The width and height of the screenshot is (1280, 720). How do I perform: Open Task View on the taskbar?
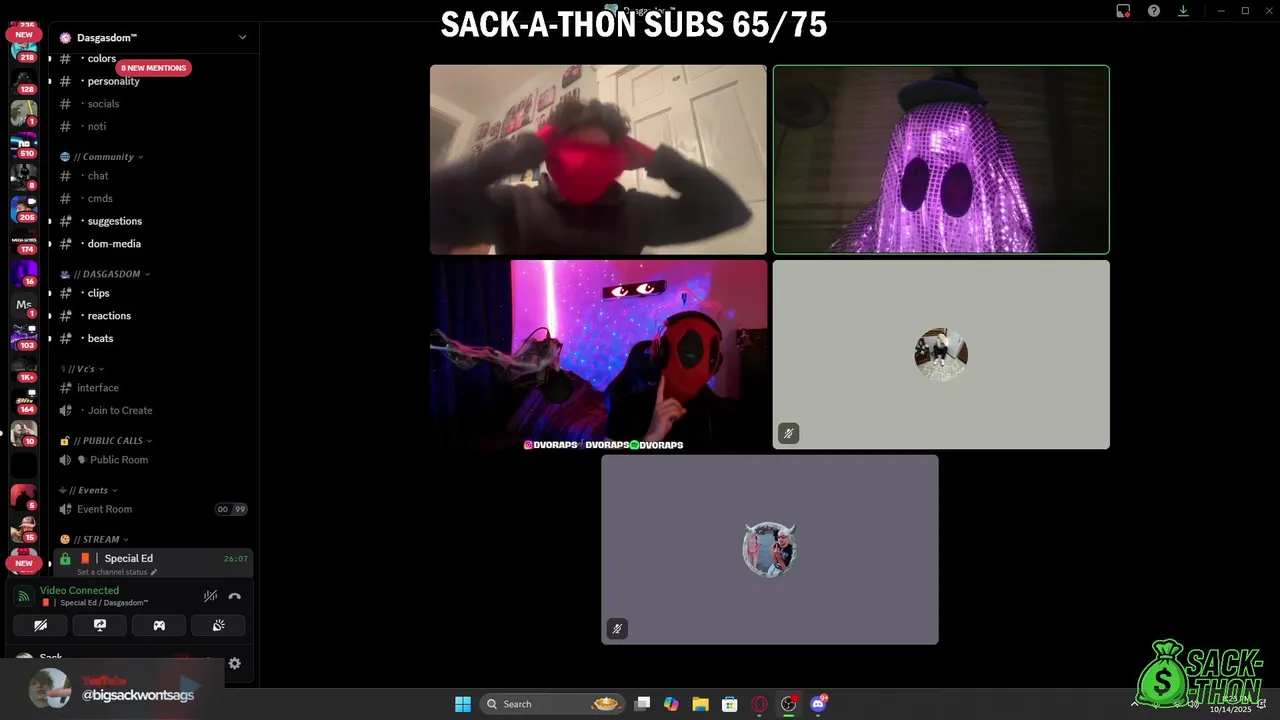click(643, 704)
